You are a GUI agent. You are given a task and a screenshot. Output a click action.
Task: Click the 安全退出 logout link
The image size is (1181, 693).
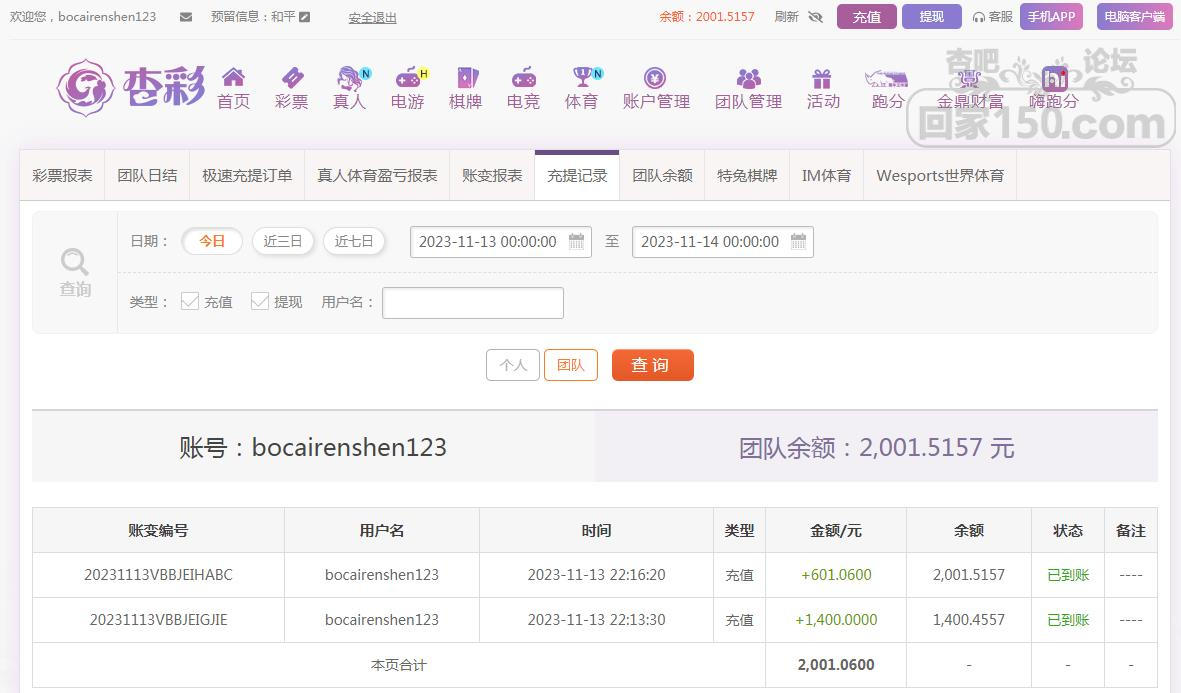click(x=372, y=18)
